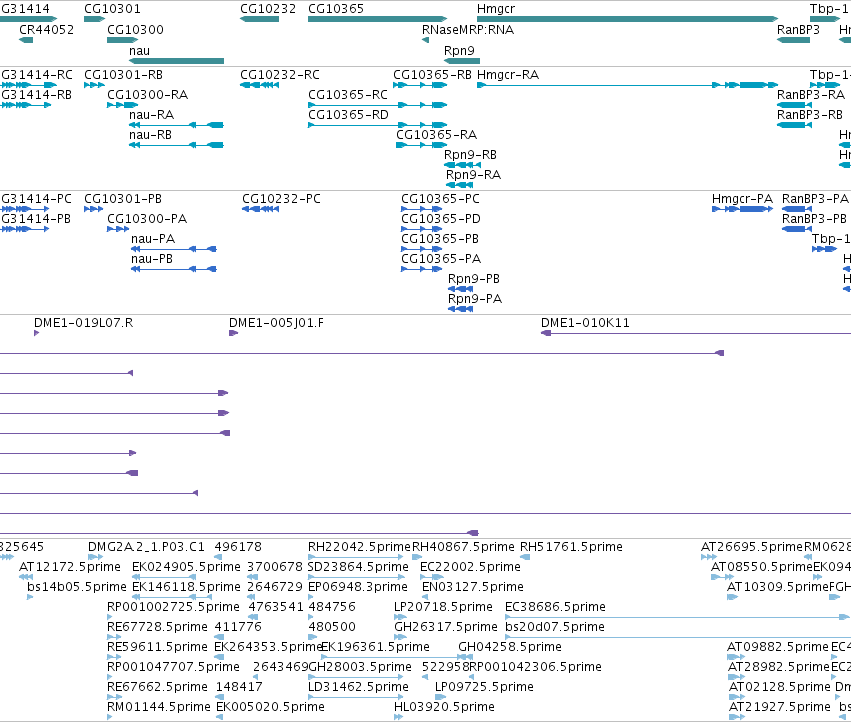Select EST LP20718.5prime label
The image size is (851, 722).
[443, 606]
